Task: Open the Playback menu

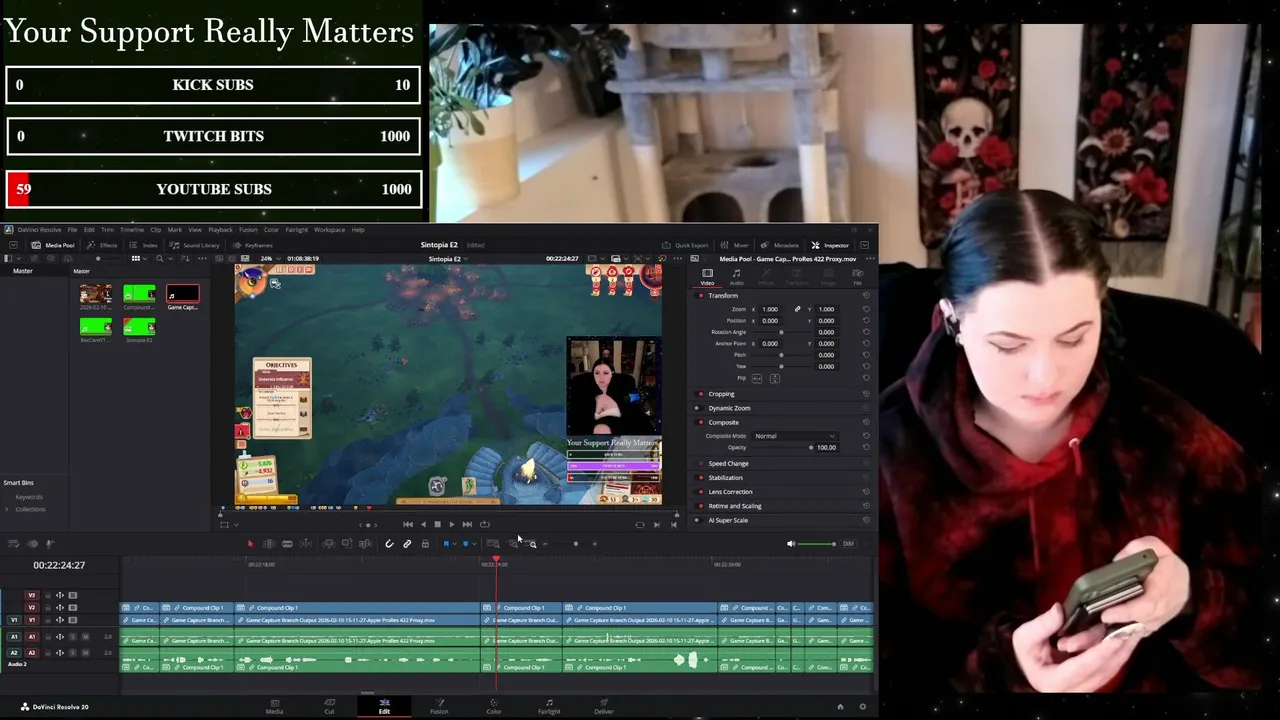Action: tap(220, 230)
